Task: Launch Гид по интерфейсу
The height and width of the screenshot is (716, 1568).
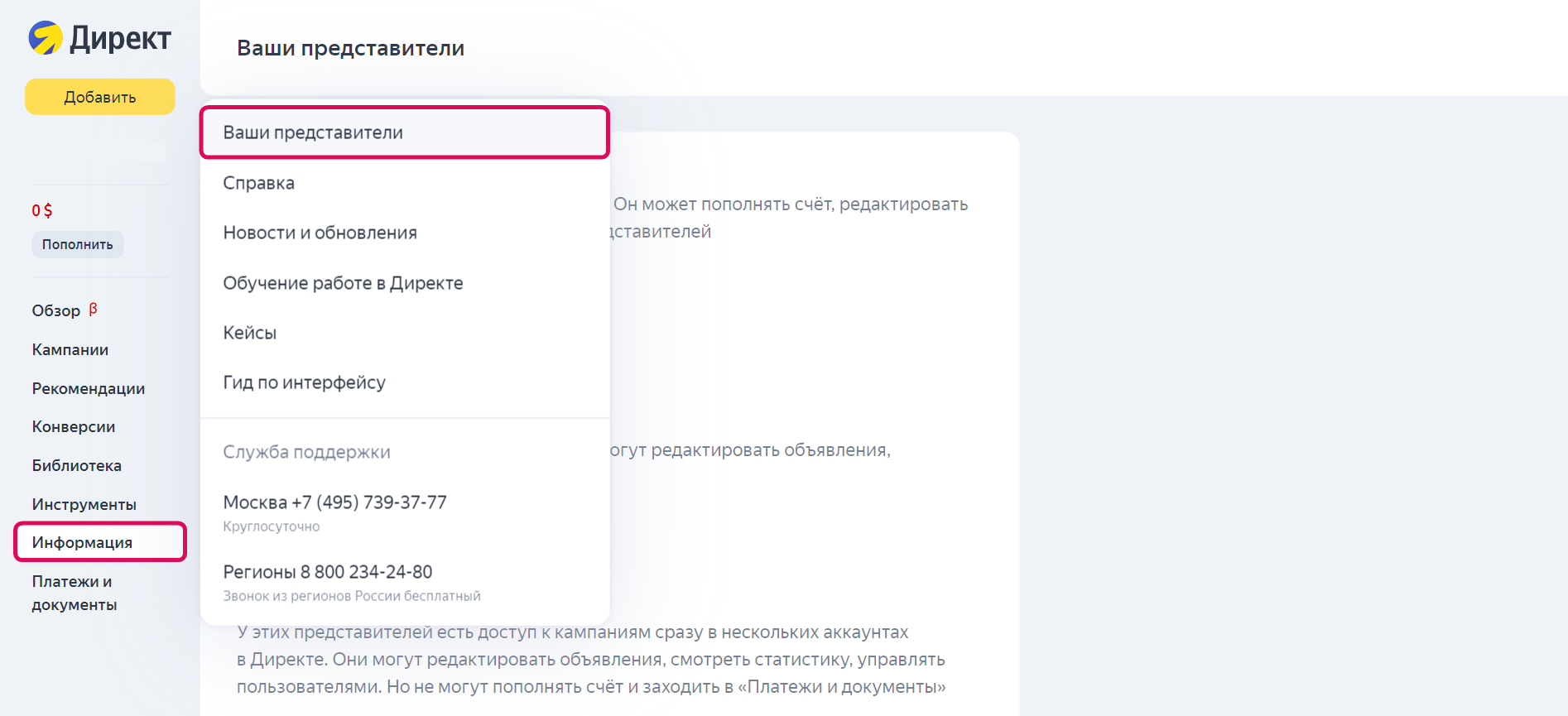Action: (305, 382)
